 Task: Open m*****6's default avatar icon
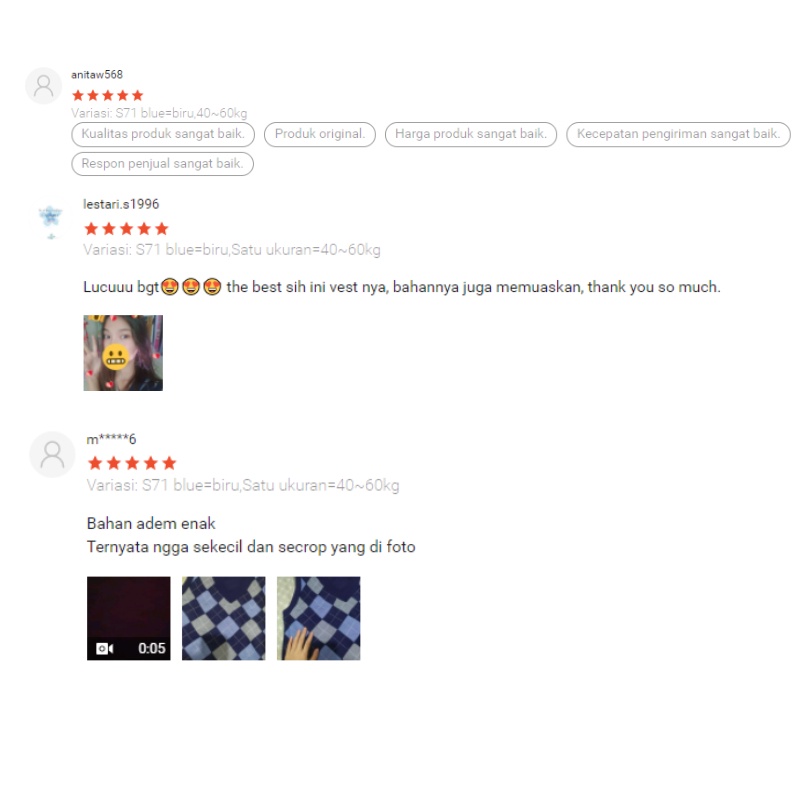tap(53, 455)
